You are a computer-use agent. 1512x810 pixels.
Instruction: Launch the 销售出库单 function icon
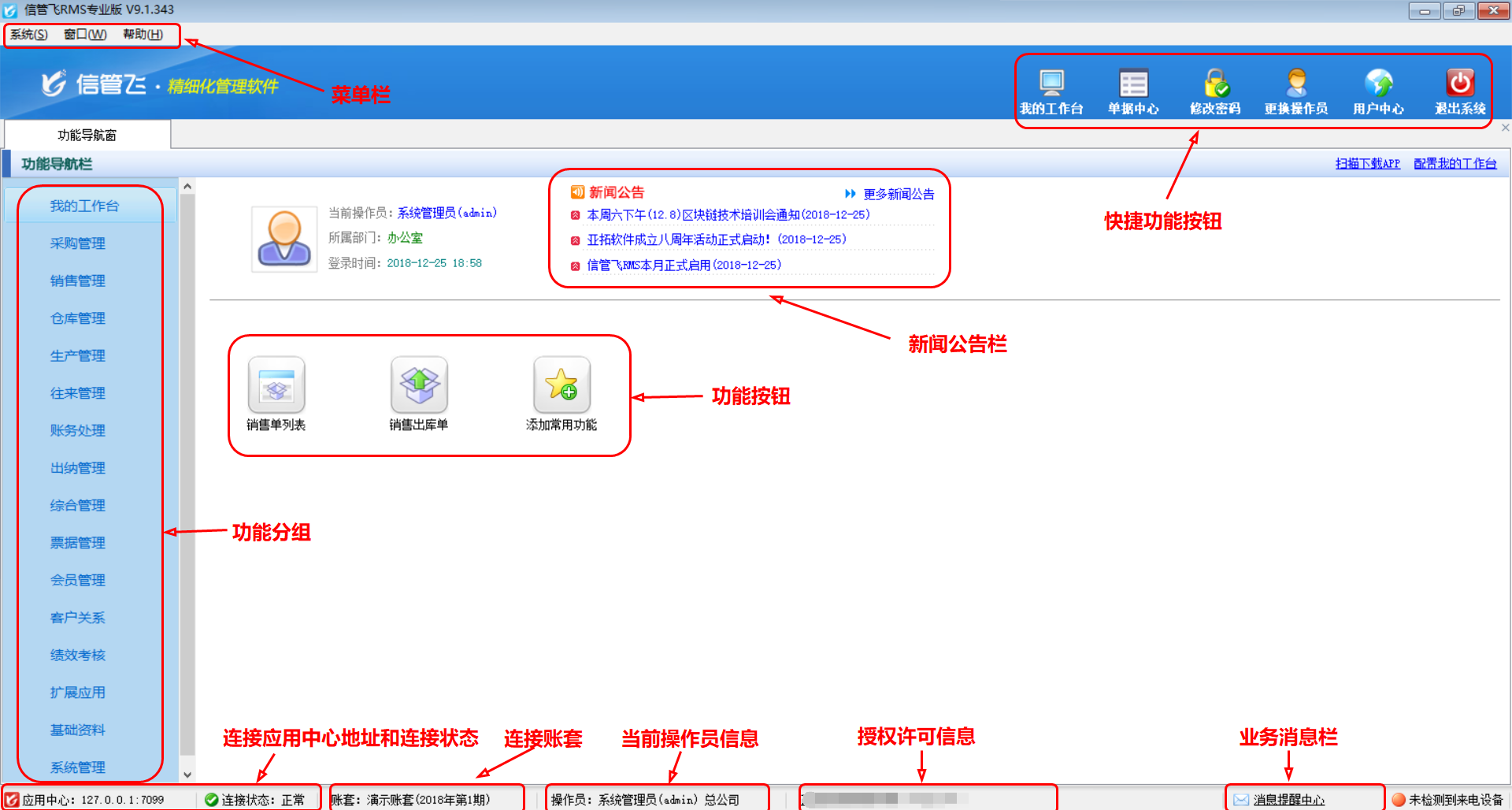(419, 385)
